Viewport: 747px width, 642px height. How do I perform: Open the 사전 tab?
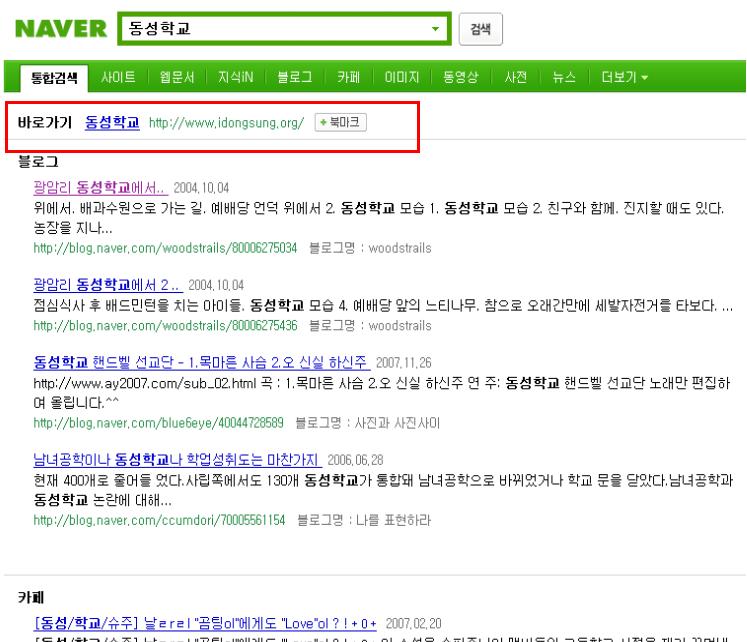click(518, 77)
